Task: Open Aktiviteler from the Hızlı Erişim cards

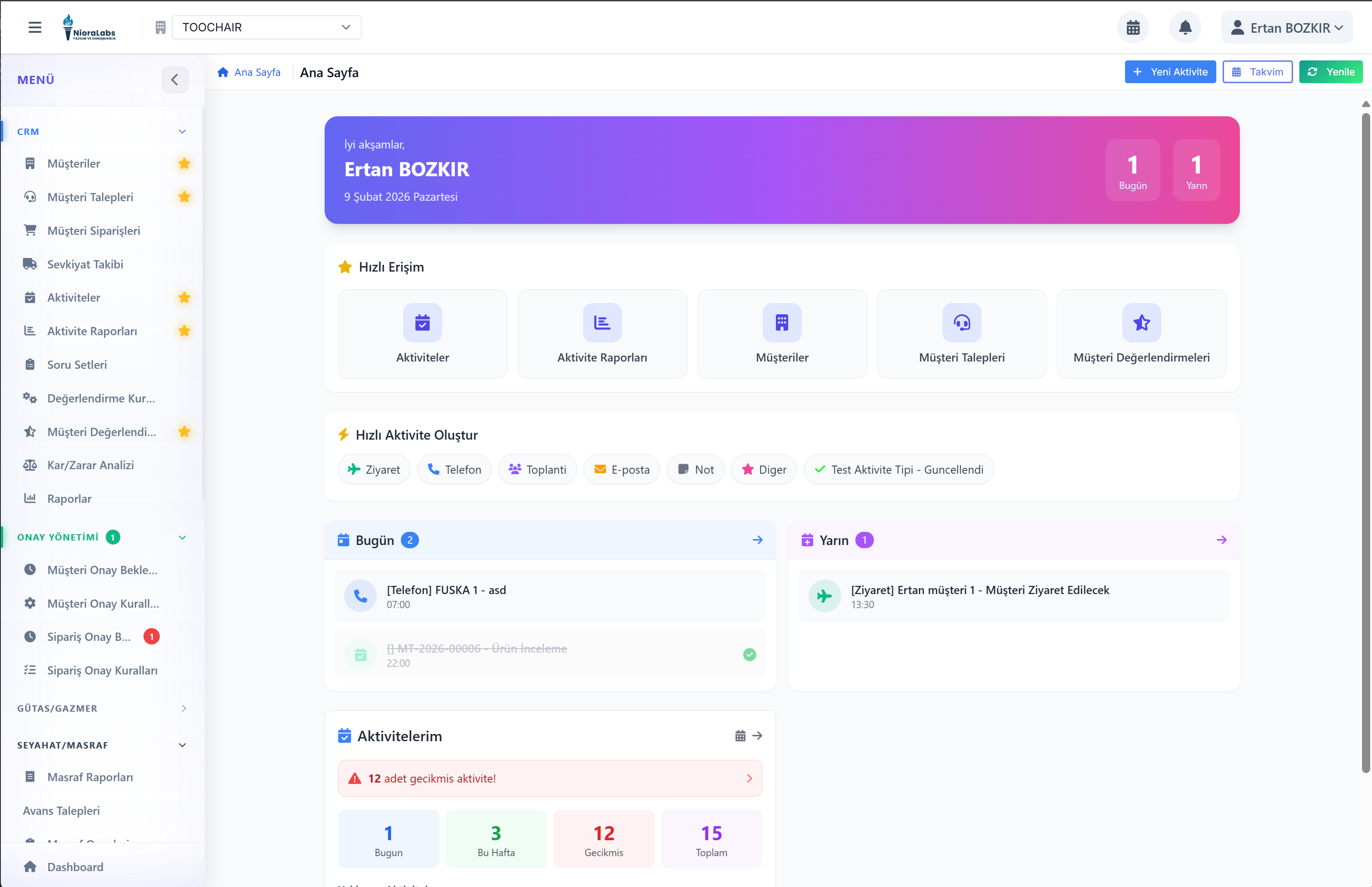Action: click(422, 333)
